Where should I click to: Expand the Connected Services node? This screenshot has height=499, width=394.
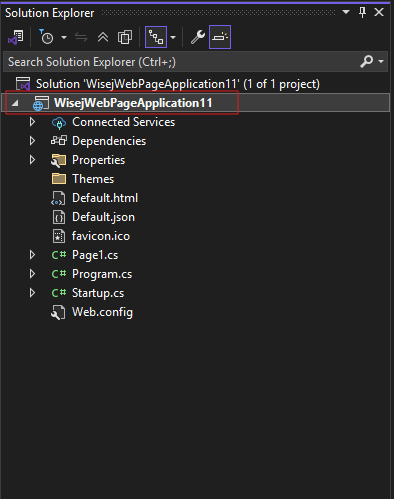32,122
